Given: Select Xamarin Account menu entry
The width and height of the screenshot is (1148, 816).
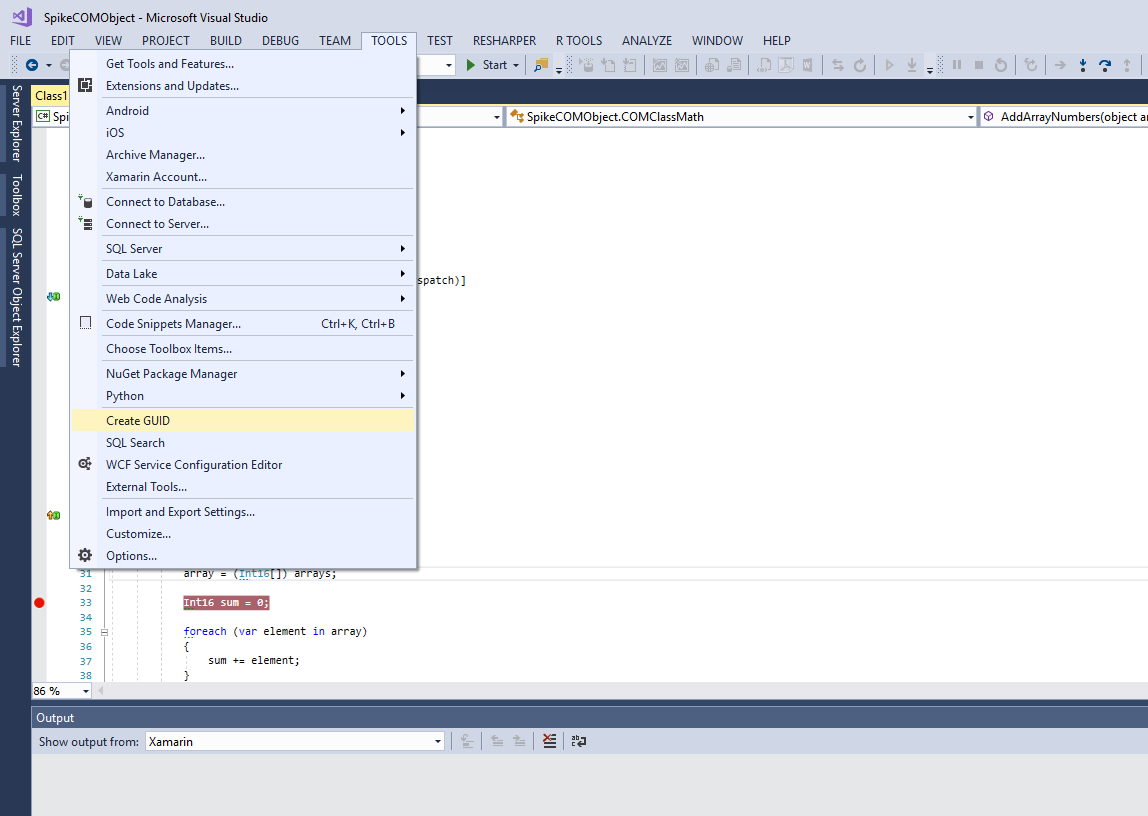Looking at the screenshot, I should [243, 176].
